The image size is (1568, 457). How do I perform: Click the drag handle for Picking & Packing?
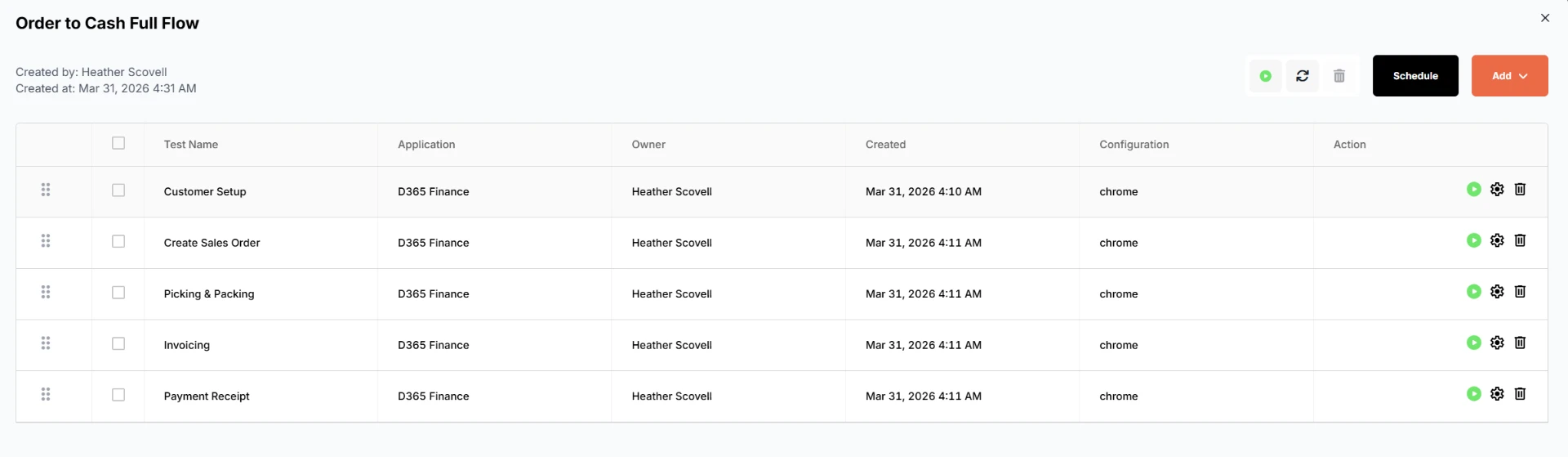coord(46,292)
